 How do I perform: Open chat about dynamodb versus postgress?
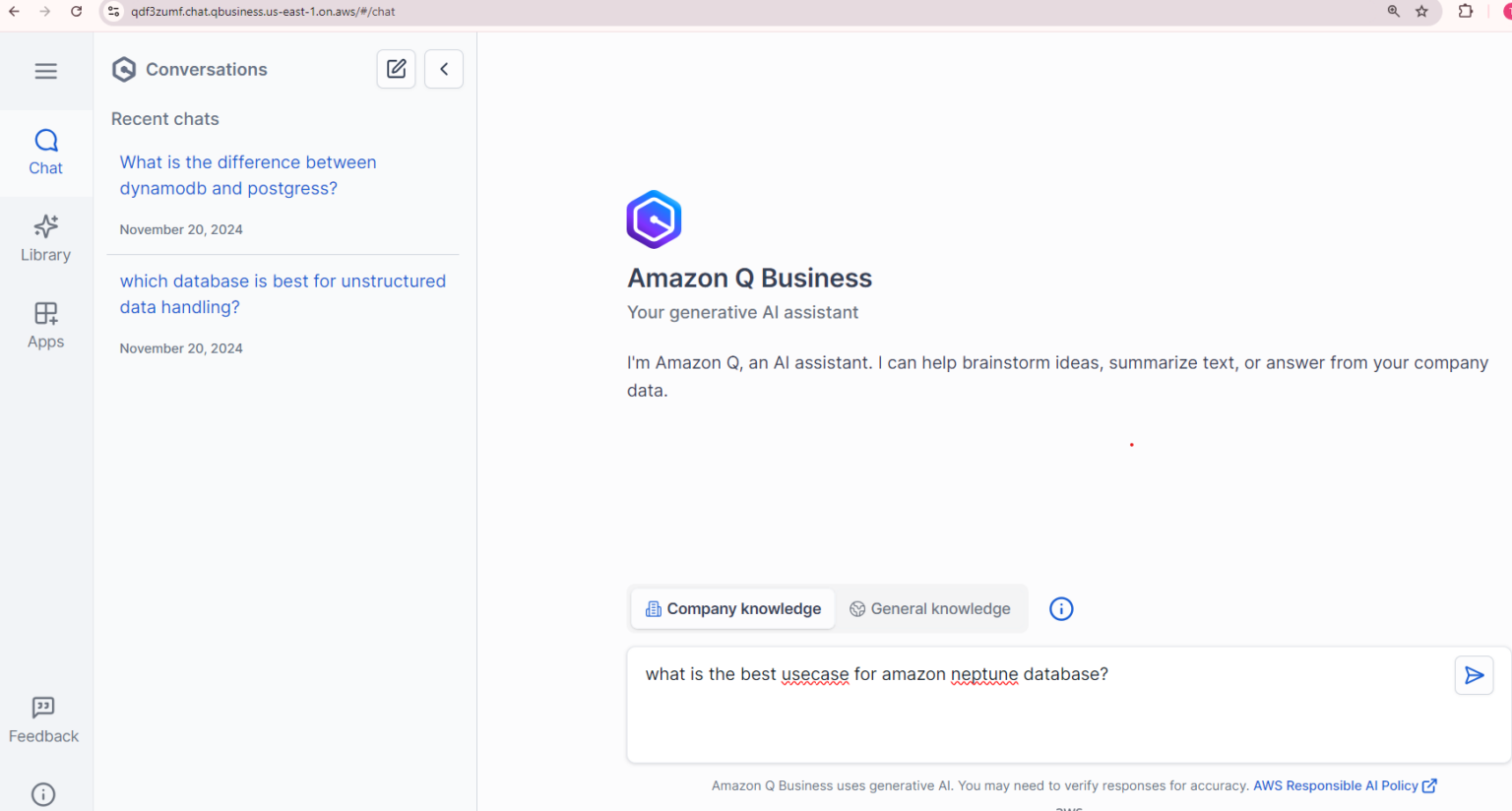point(248,175)
